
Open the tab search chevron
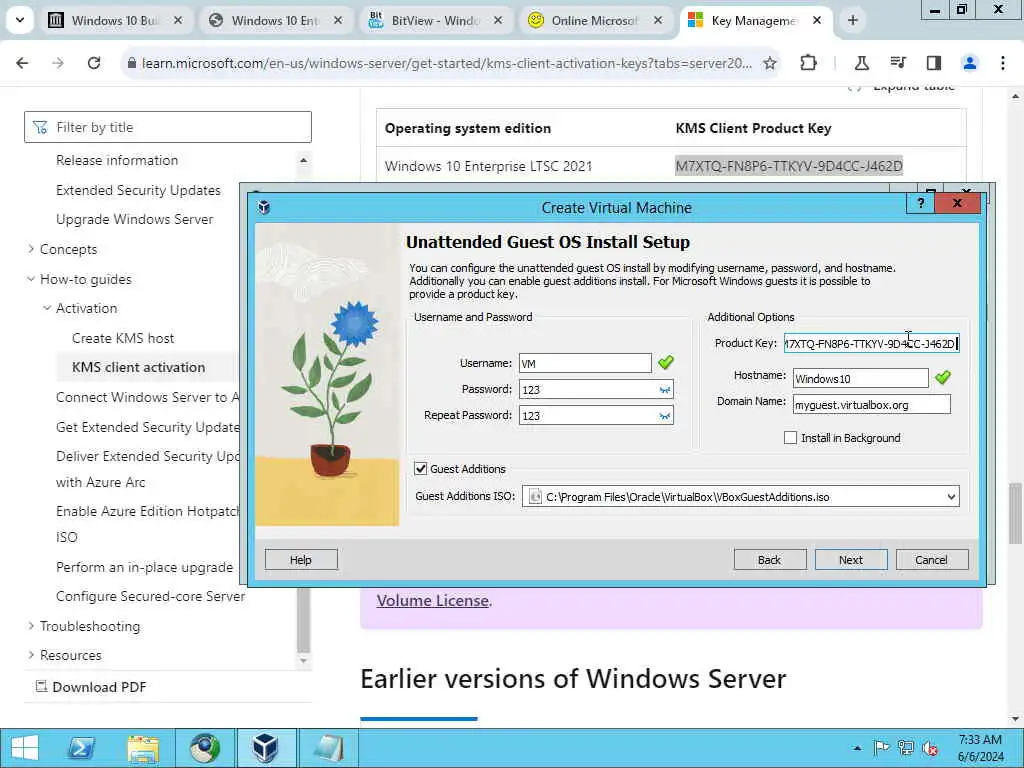coord(20,20)
